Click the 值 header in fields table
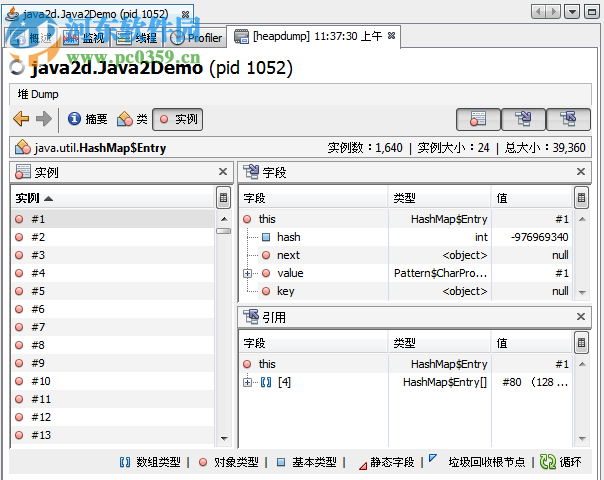Image resolution: width=604 pixels, height=480 pixels. tap(532, 198)
